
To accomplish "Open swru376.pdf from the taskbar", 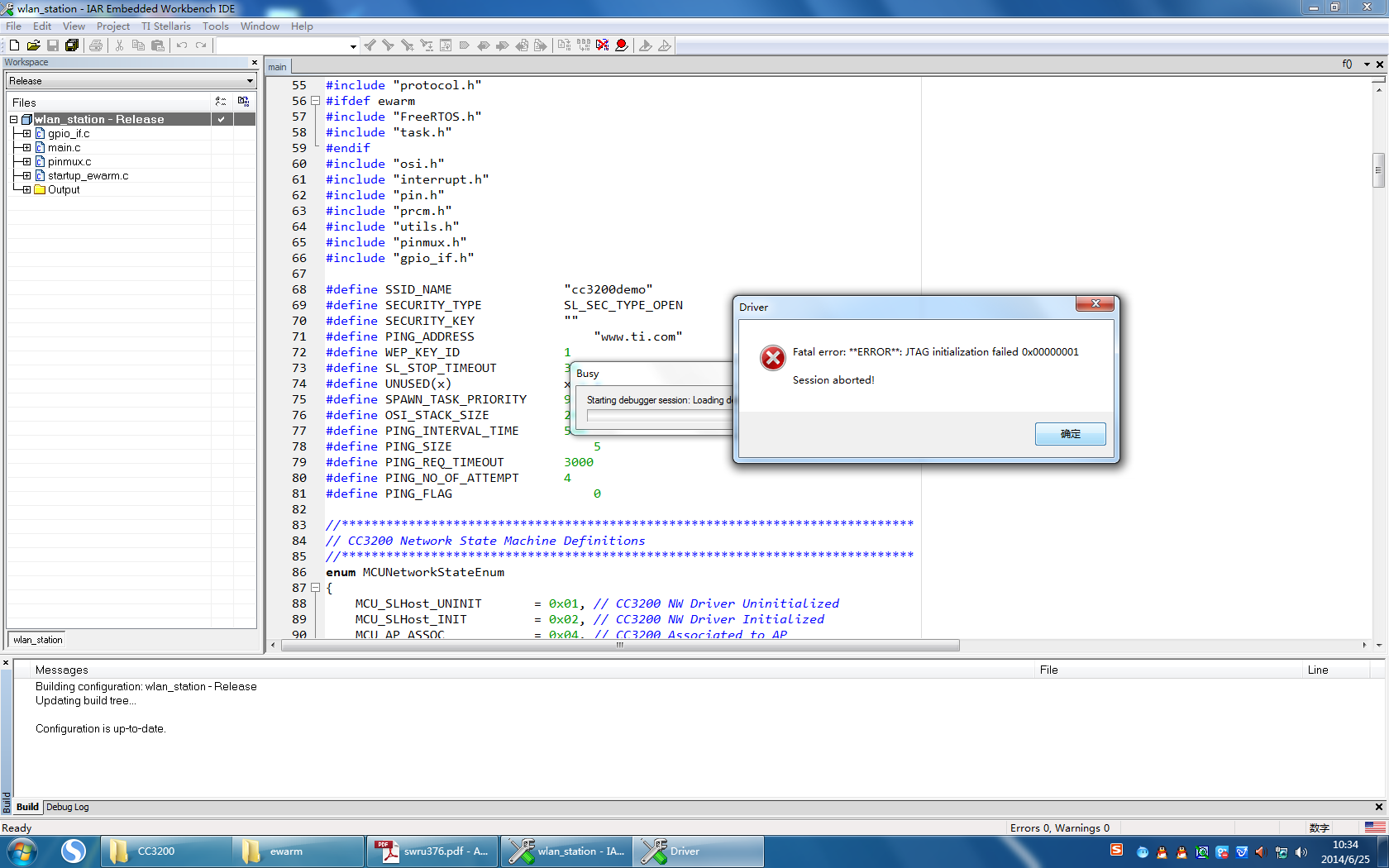I will tap(432, 851).
